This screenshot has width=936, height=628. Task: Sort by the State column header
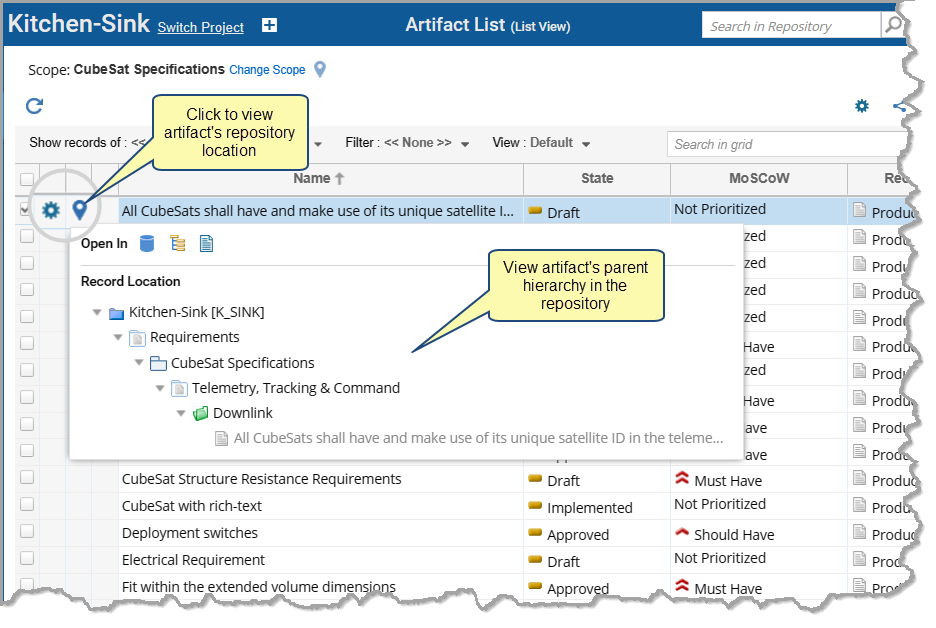click(x=597, y=178)
